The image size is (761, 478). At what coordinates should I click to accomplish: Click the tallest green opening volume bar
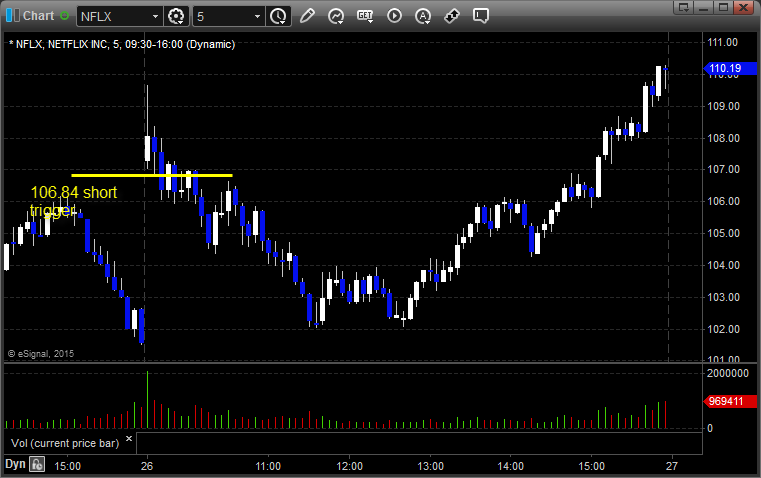pos(148,400)
